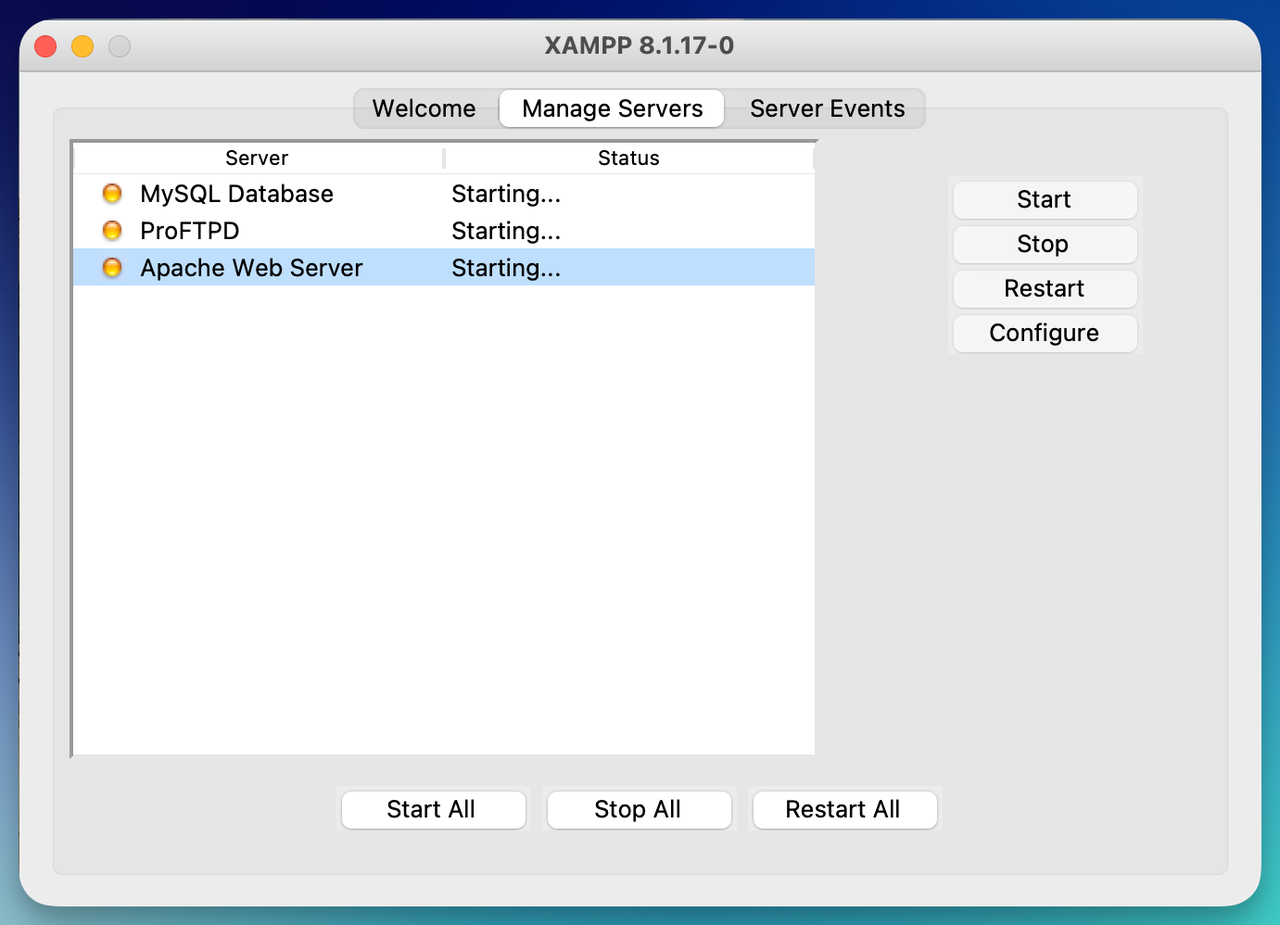This screenshot has height=925, width=1280.
Task: Click Start All servers
Action: click(x=433, y=810)
